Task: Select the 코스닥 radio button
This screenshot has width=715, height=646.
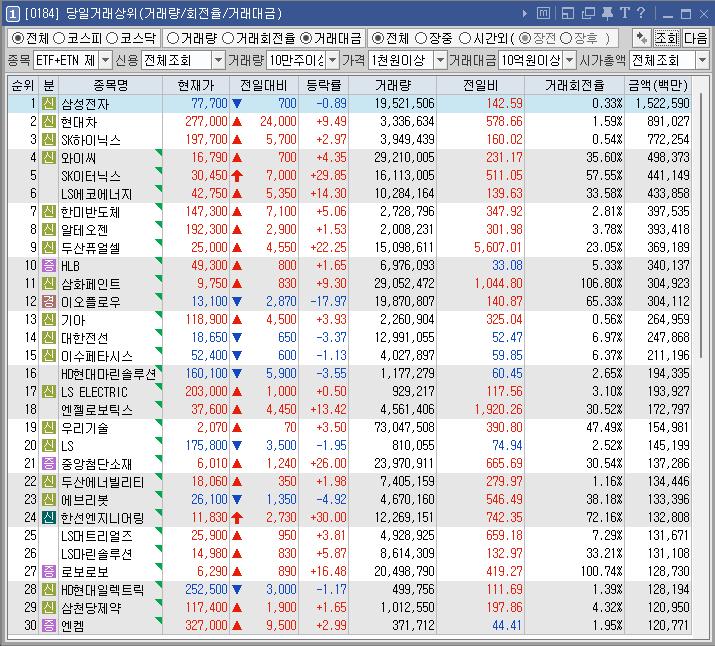Action: coord(112,38)
